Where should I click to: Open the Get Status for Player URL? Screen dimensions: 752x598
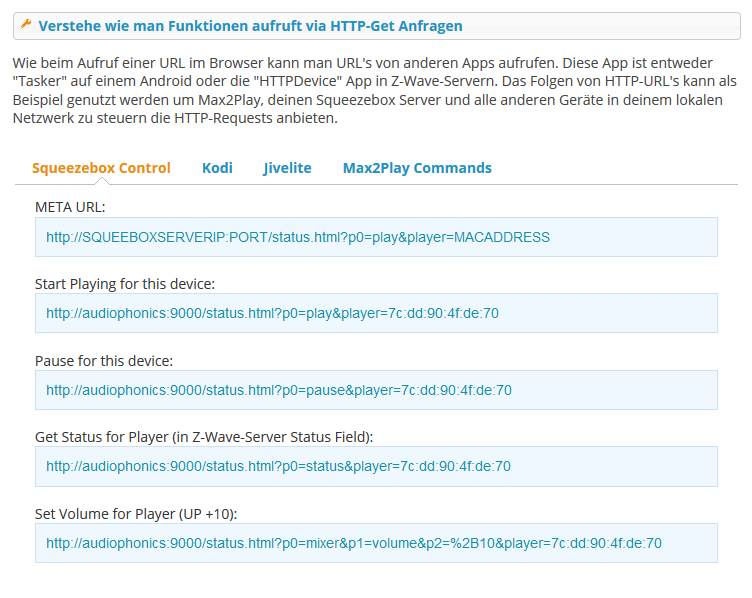pos(278,466)
